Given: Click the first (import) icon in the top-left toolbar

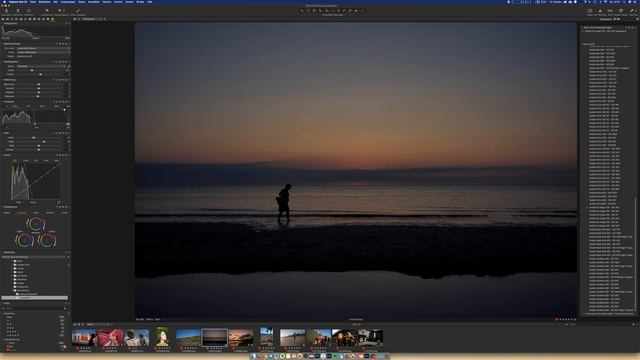Looking at the screenshot, I should [x=7, y=11].
